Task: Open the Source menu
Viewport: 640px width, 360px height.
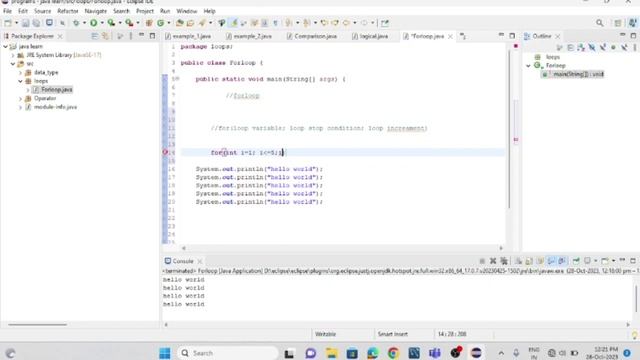Action: (42, 11)
